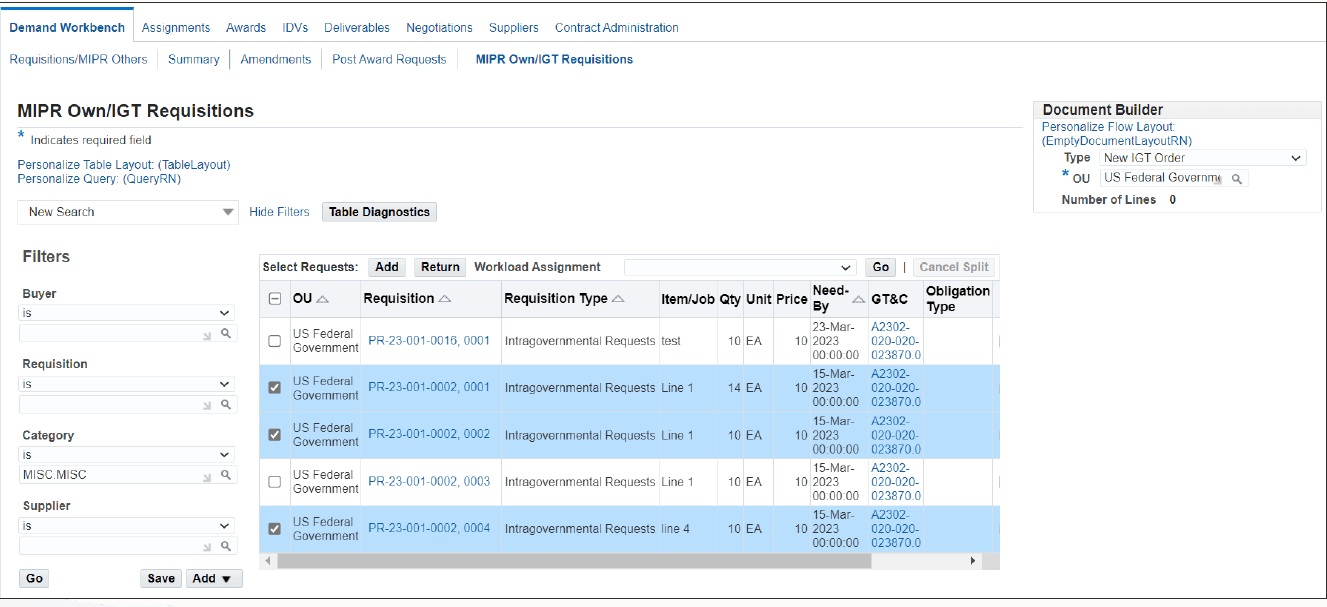Image resolution: width=1327 pixels, height=607 pixels.
Task: Open the Post Award Requests subtab
Action: [389, 60]
